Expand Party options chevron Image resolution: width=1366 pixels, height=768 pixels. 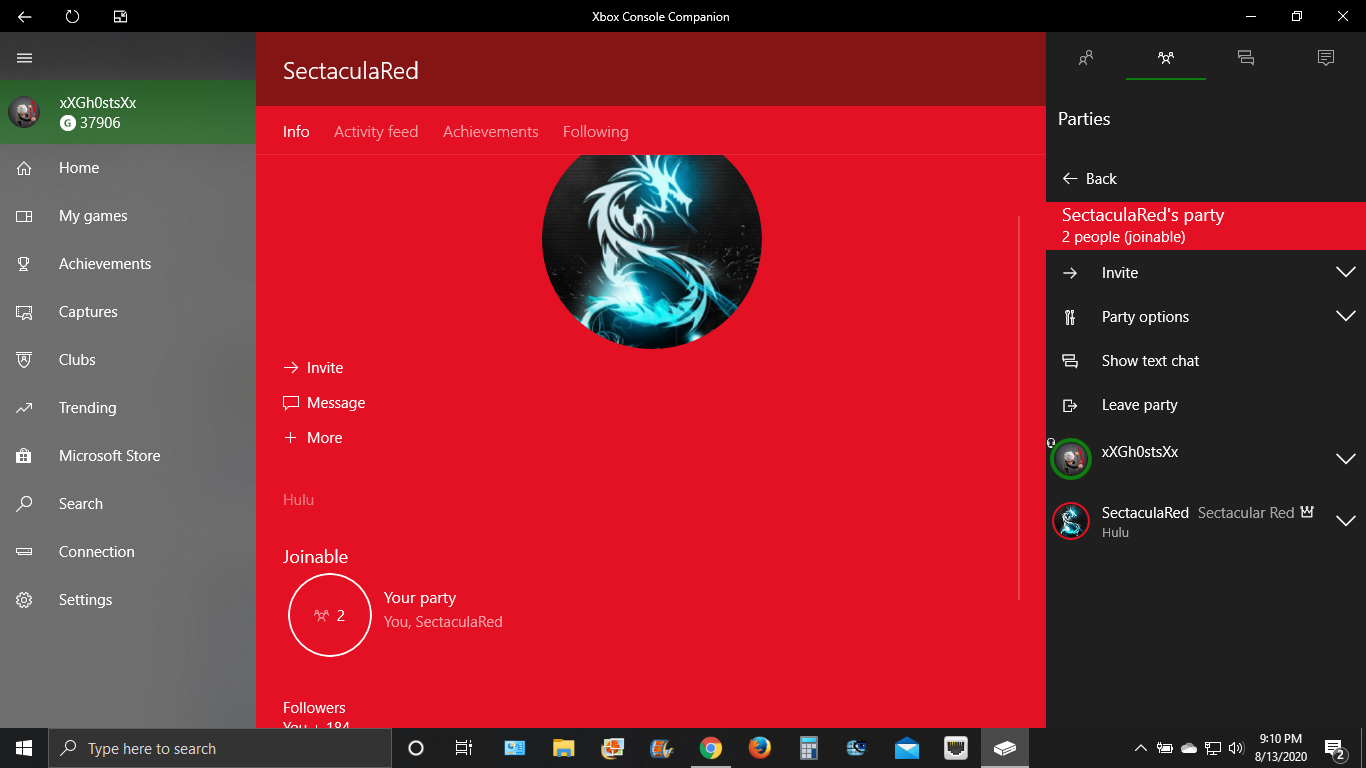(1345, 317)
